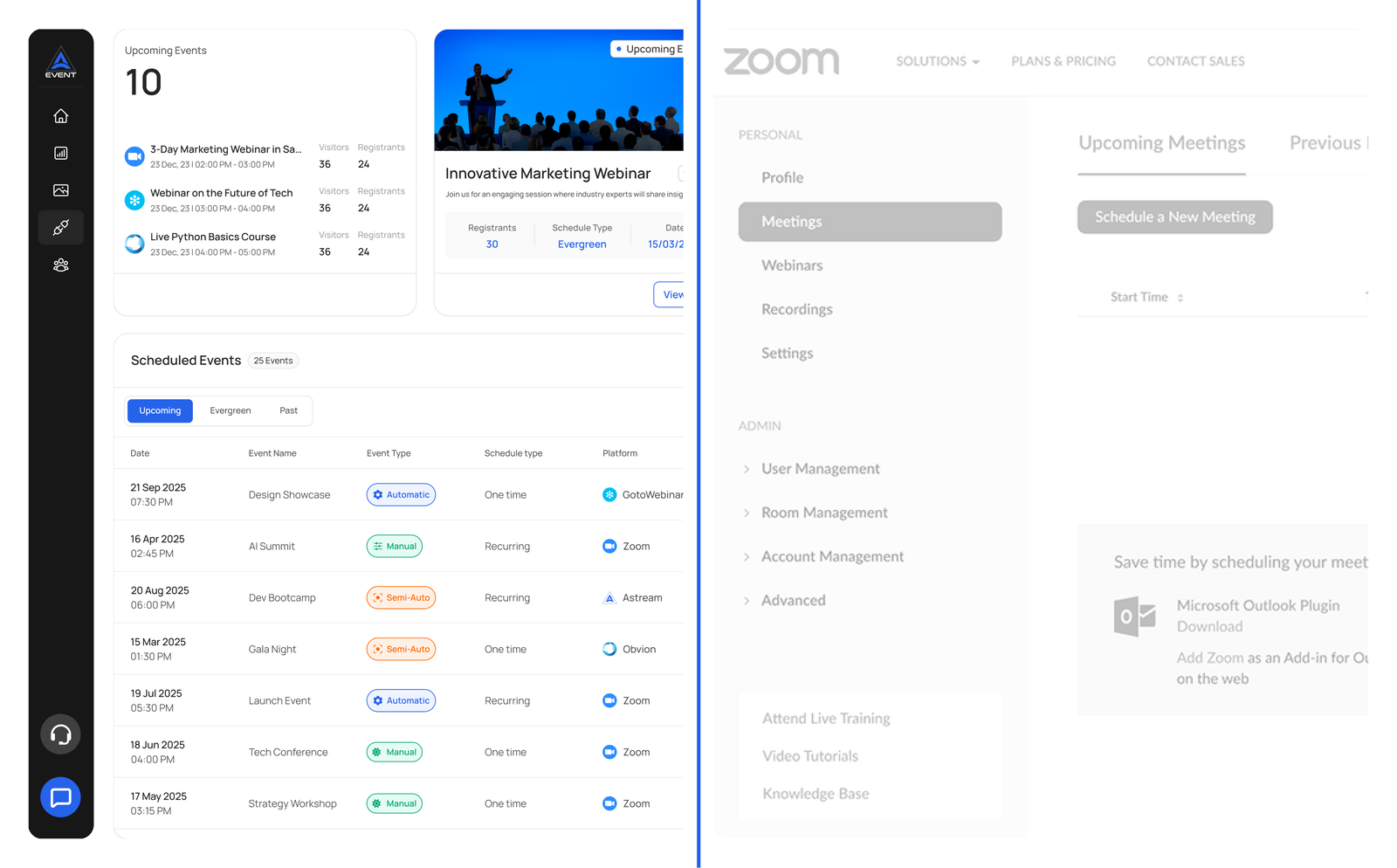This screenshot has height=868, width=1397.
Task: Open Attend Live Training link
Action: click(826, 719)
